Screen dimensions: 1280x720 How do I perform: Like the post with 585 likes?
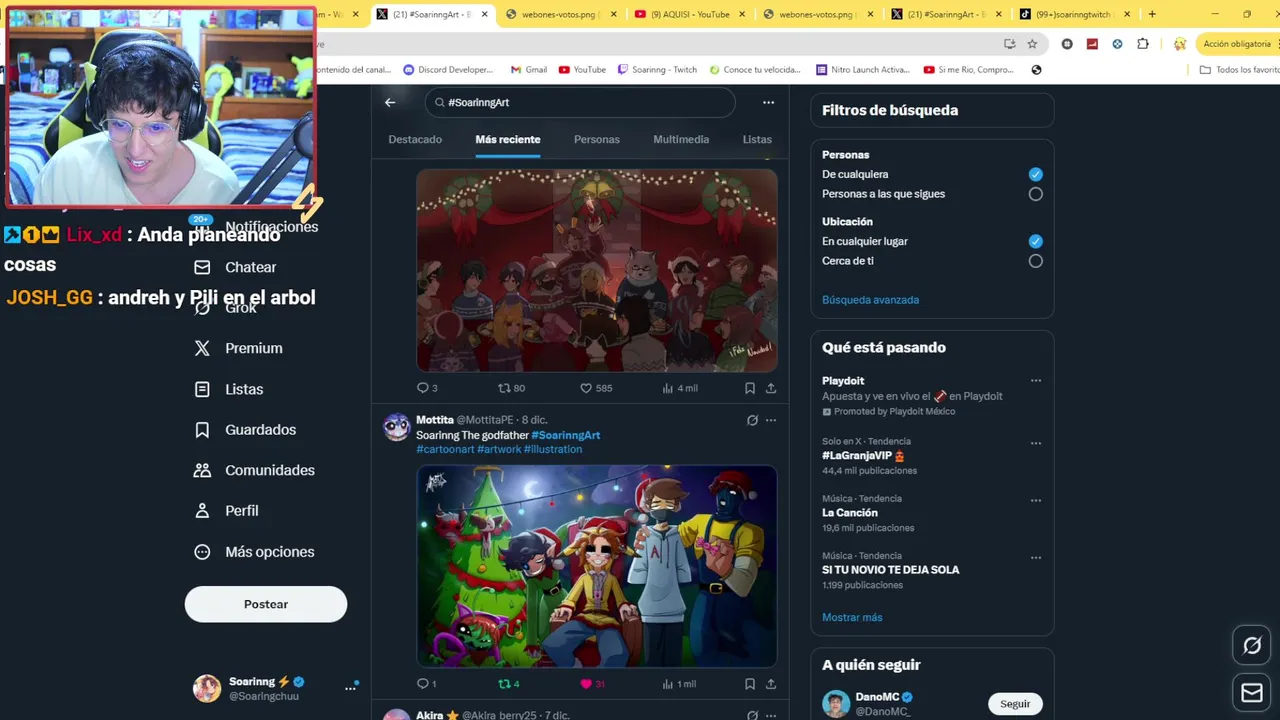tap(596, 388)
